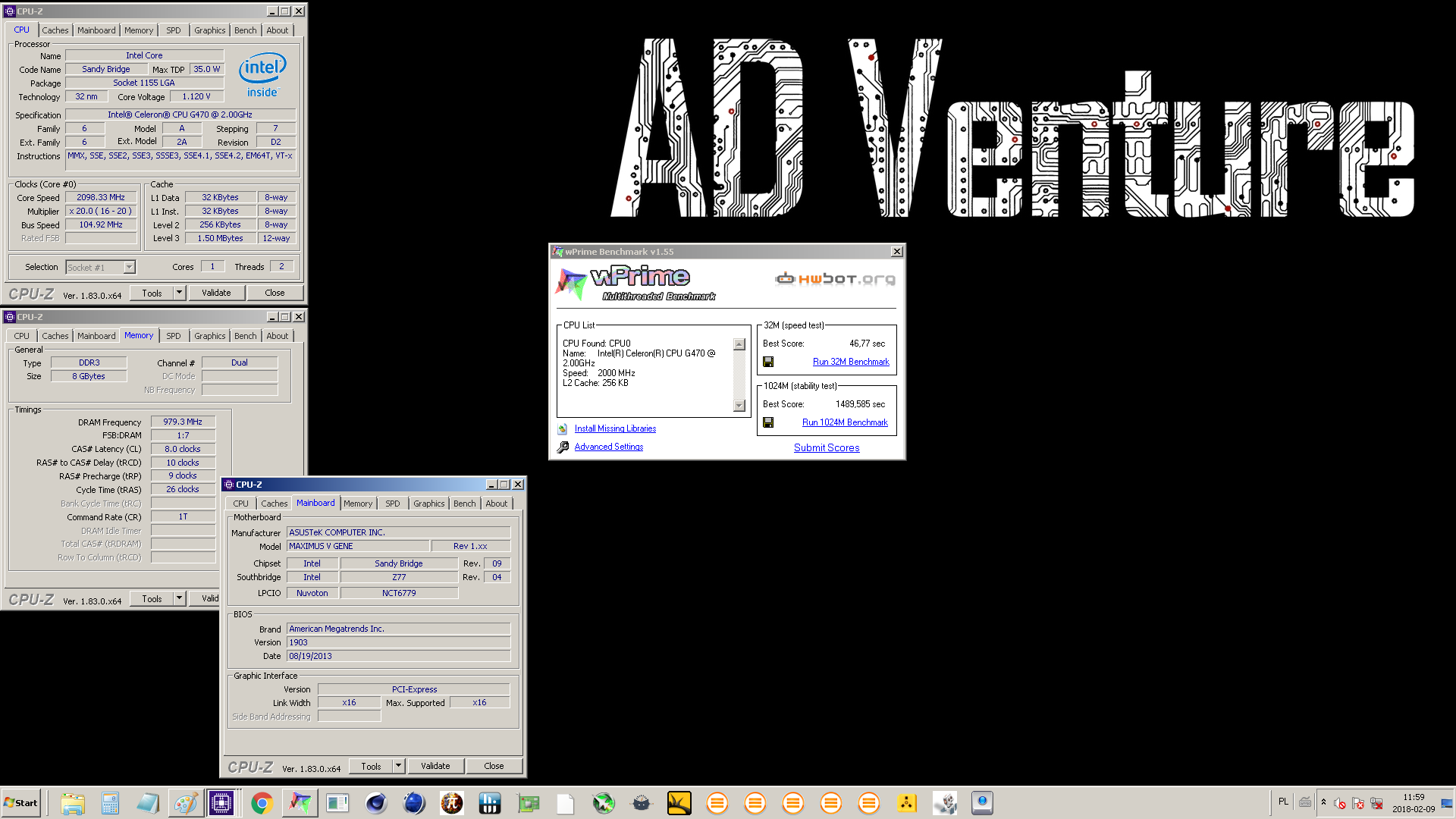Click the 1024M best score 1489,585 sec
The height and width of the screenshot is (819, 1456).
860,404
